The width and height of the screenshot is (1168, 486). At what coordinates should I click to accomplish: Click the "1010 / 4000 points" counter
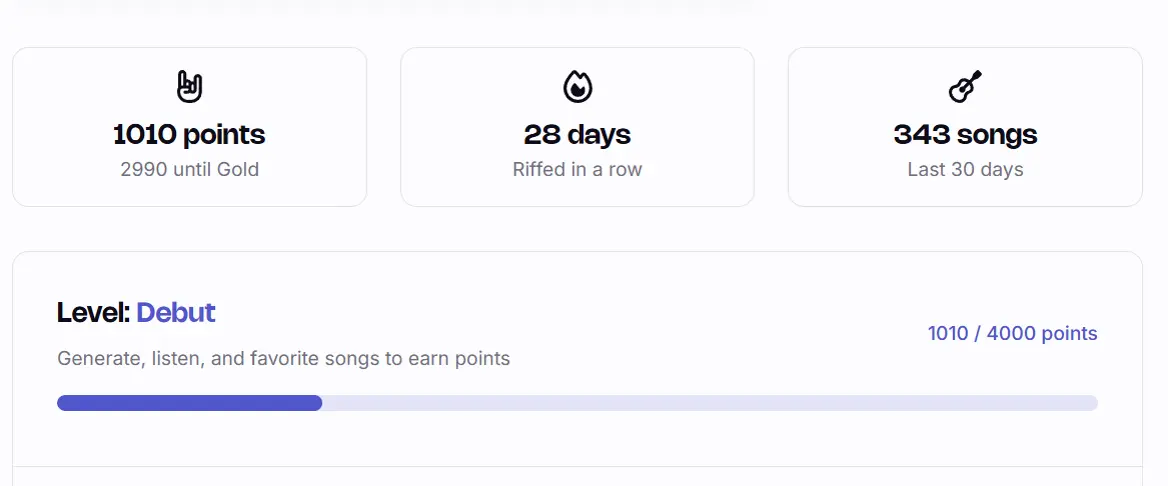pyautogui.click(x=1012, y=334)
